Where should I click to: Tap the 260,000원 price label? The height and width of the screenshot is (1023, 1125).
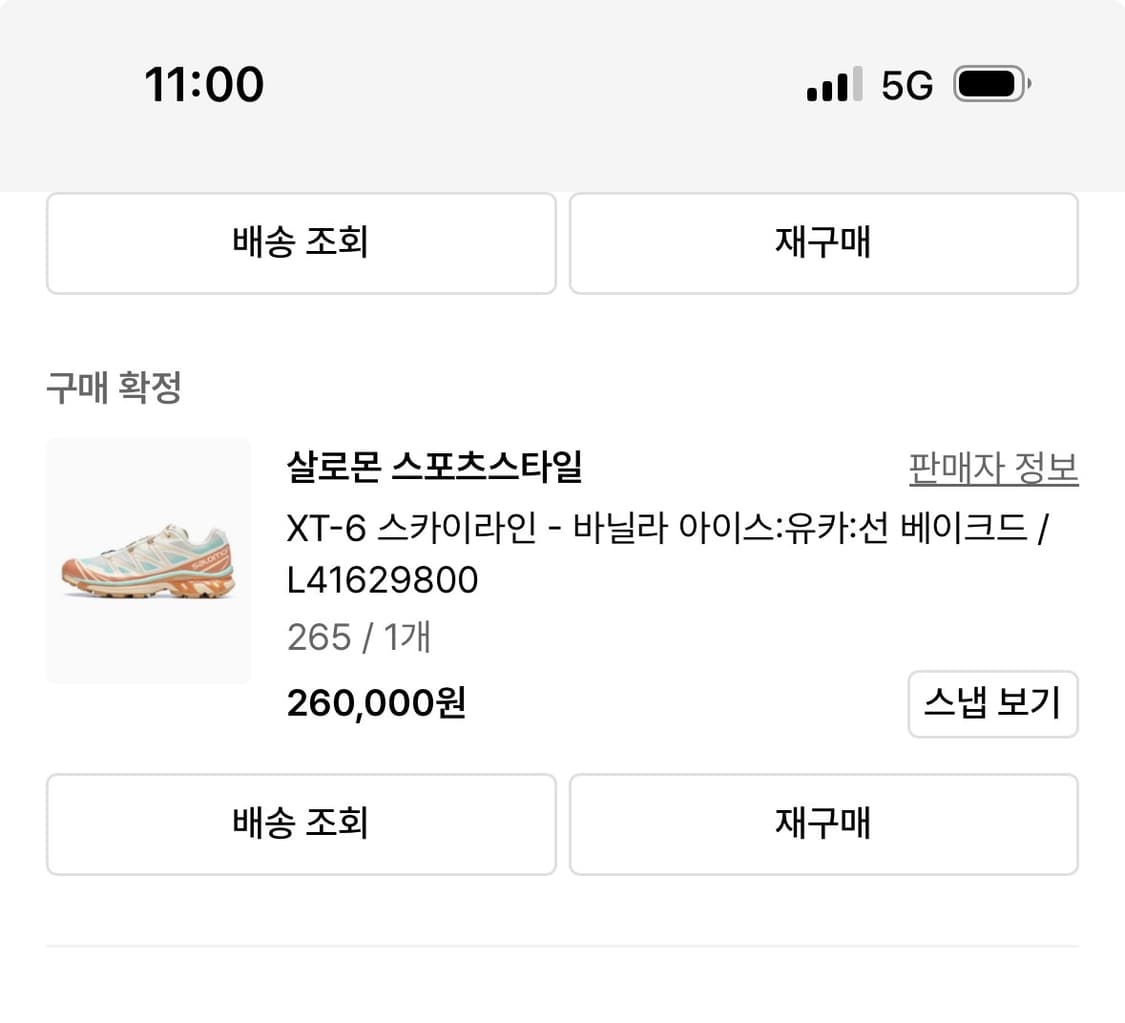click(374, 703)
